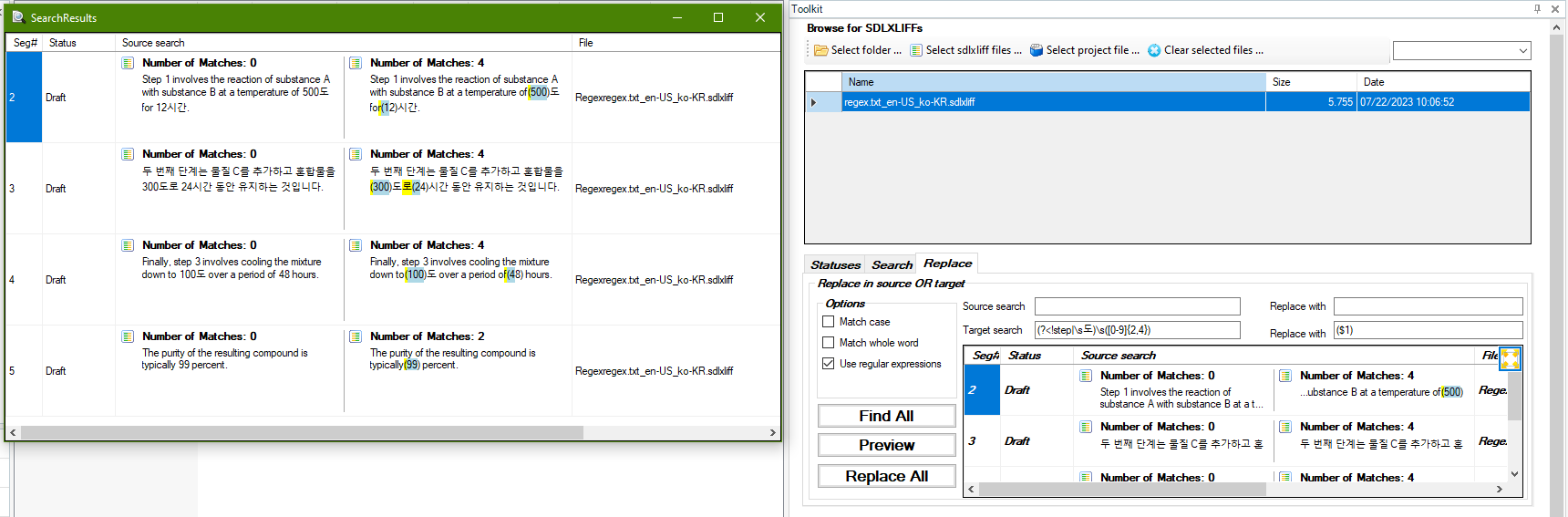The width and height of the screenshot is (1568, 517).
Task: Pin the Toolkit panel
Action: click(1537, 9)
